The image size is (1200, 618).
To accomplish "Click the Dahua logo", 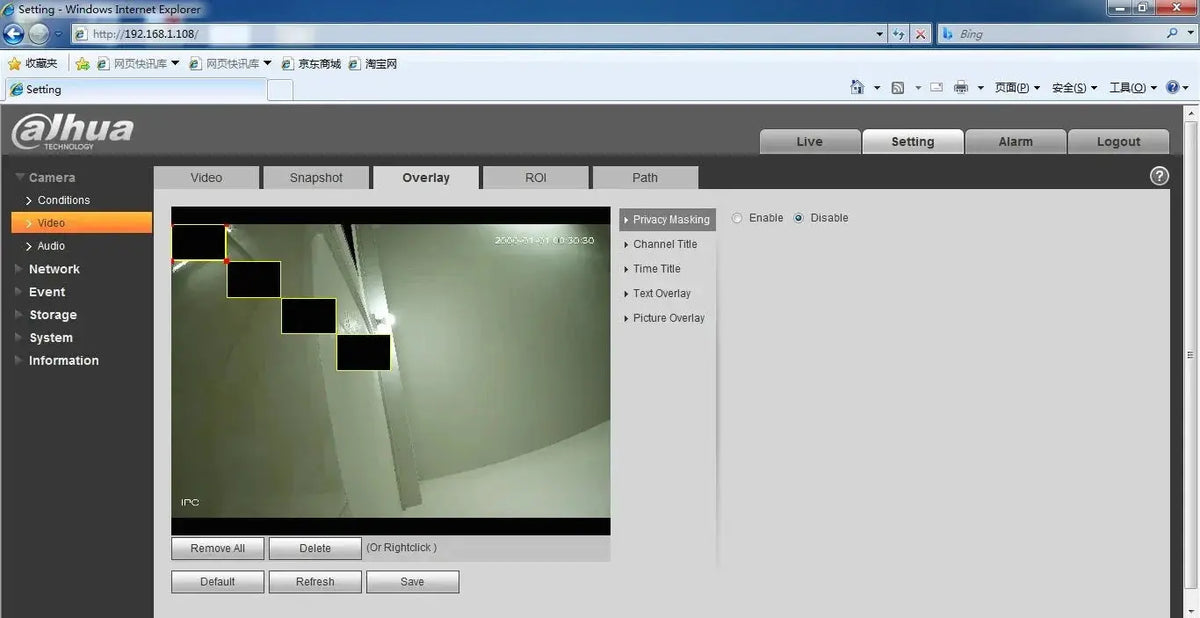I will point(72,132).
